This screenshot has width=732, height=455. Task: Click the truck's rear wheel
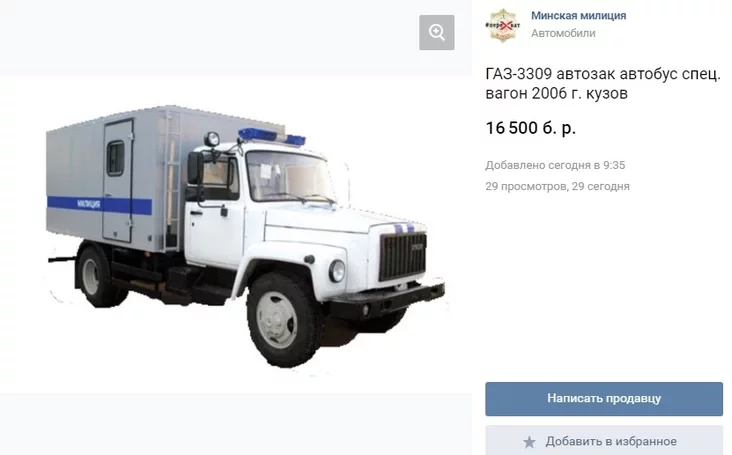click(x=96, y=276)
